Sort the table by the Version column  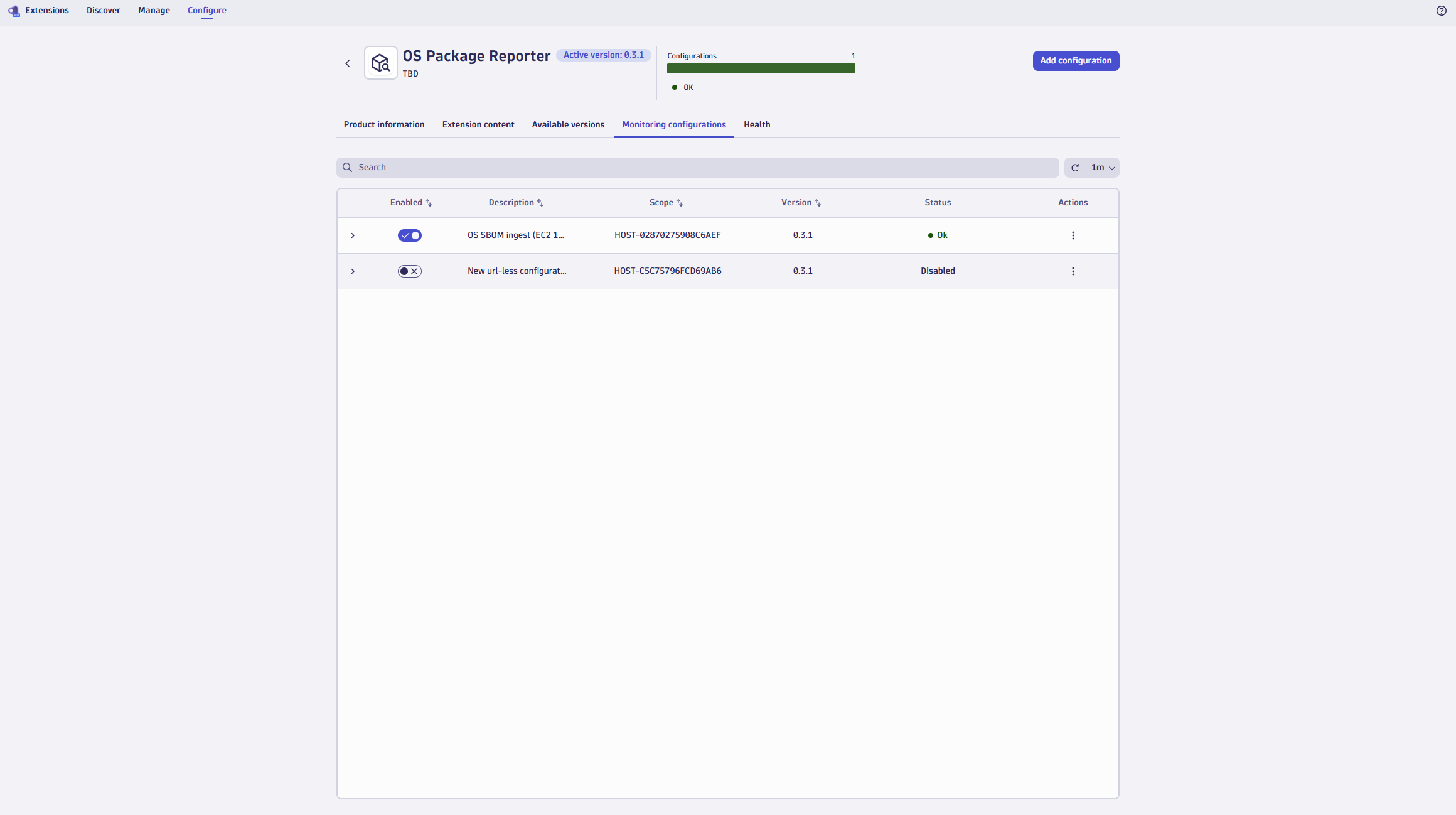801,202
